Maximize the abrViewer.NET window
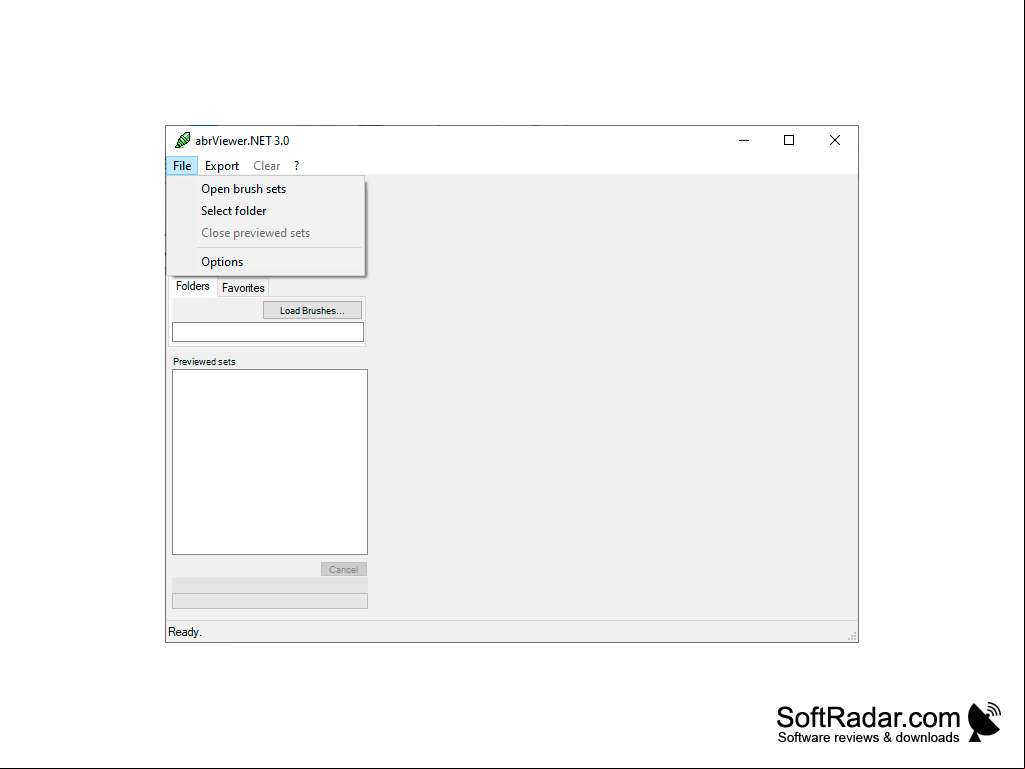This screenshot has width=1025, height=769. (x=789, y=140)
